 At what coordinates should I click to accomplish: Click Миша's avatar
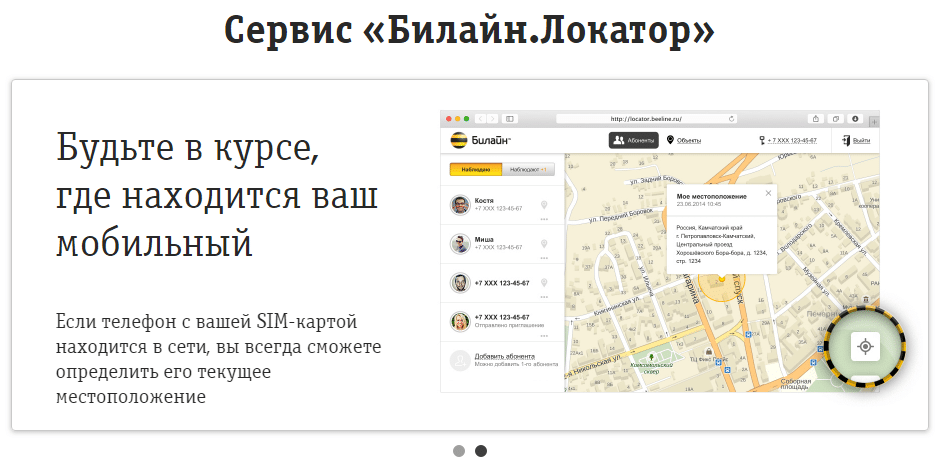click(460, 244)
